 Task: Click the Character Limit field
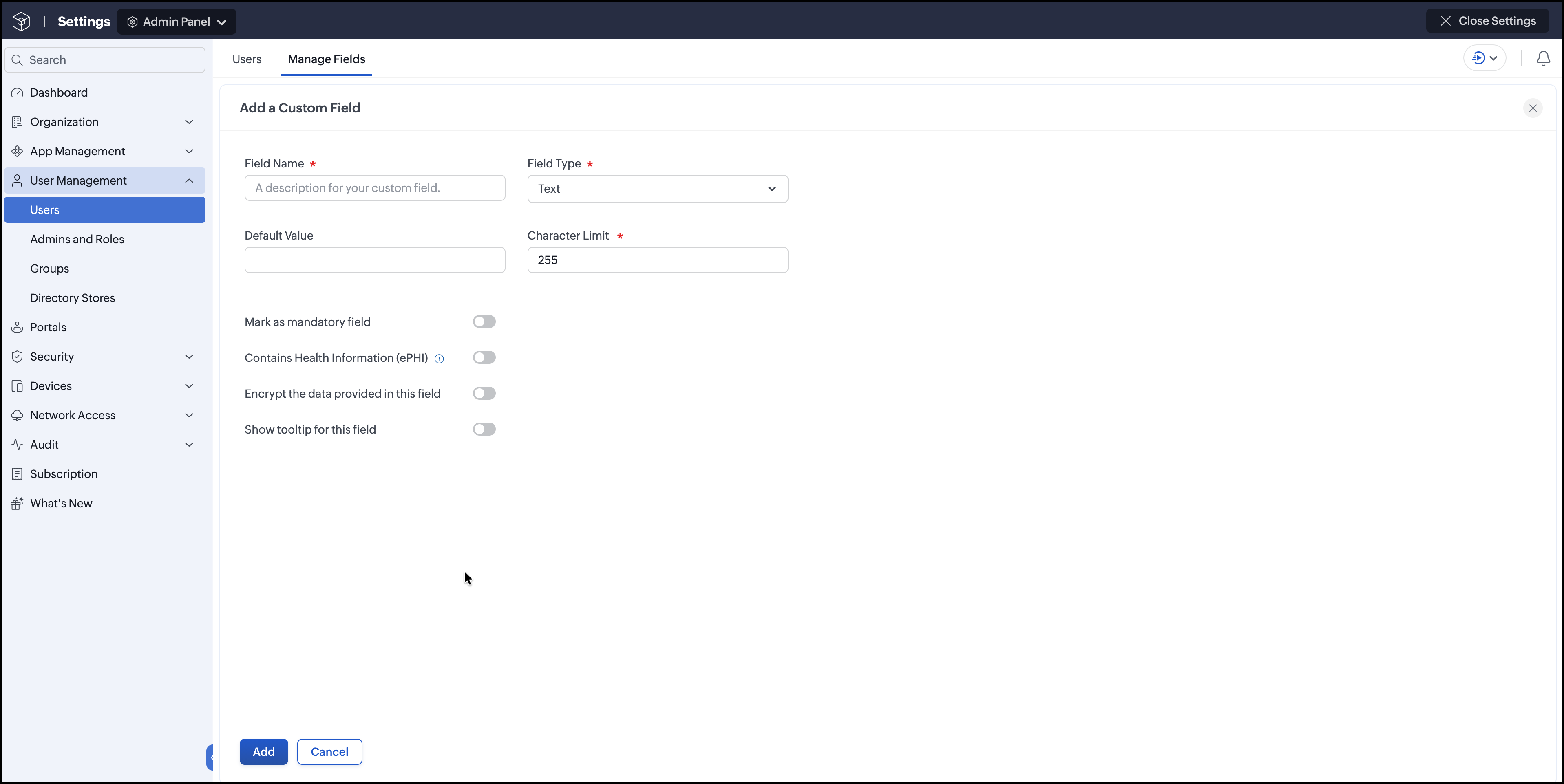point(658,260)
